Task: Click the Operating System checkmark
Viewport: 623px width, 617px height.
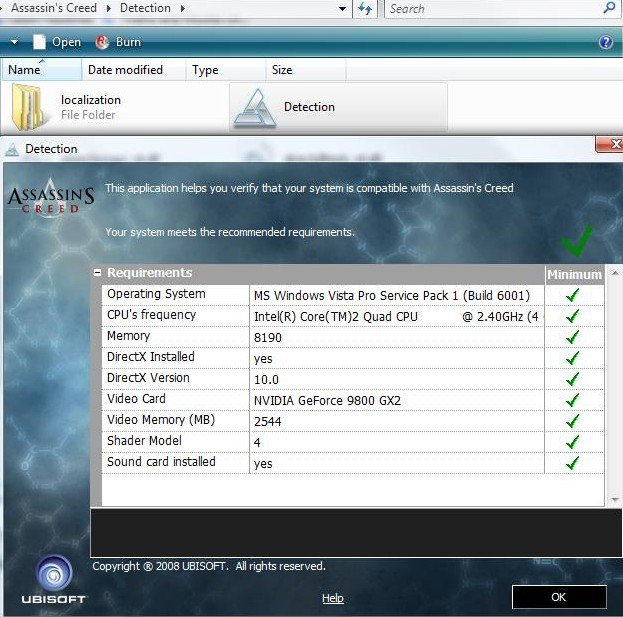Action: click(573, 295)
